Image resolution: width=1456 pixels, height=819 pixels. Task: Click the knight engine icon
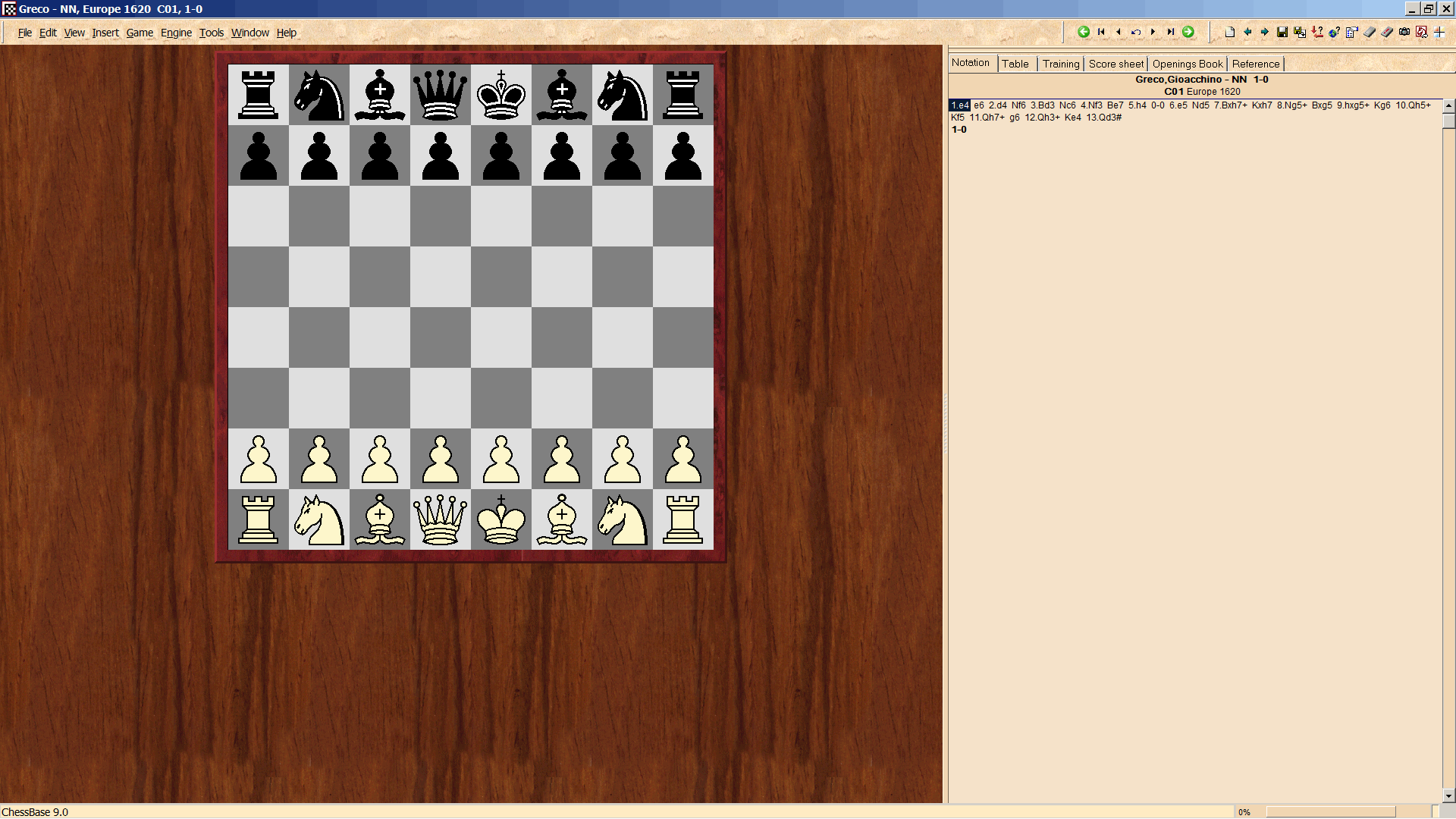coord(1422,32)
